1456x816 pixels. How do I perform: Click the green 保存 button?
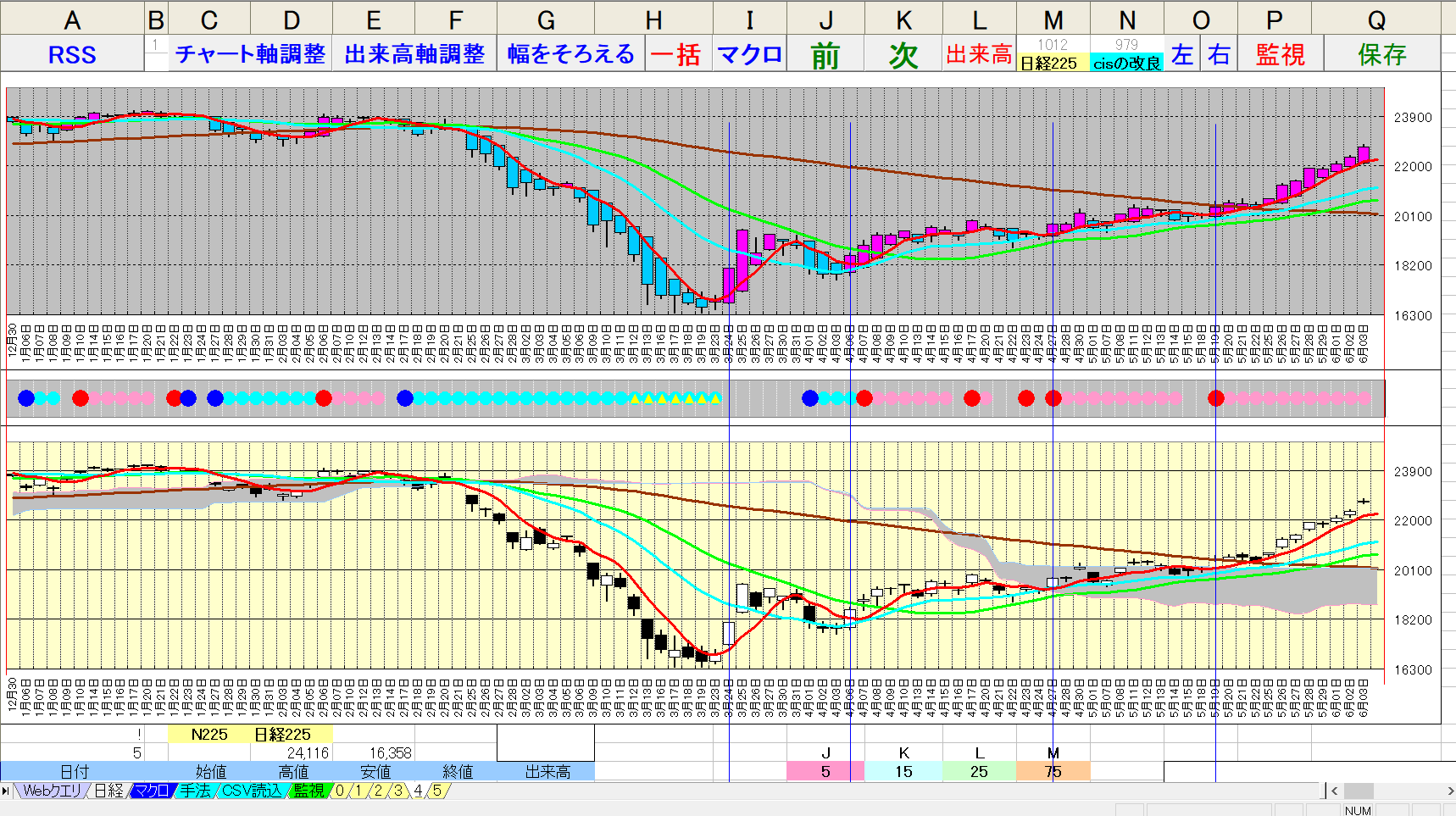(1381, 54)
